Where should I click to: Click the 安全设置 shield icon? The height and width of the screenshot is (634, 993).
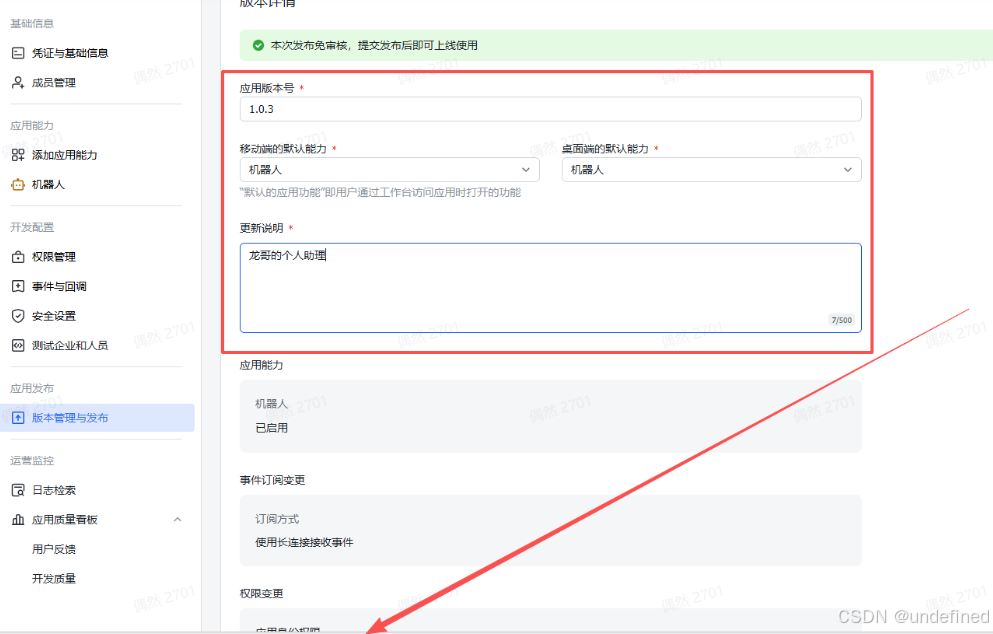coord(18,316)
